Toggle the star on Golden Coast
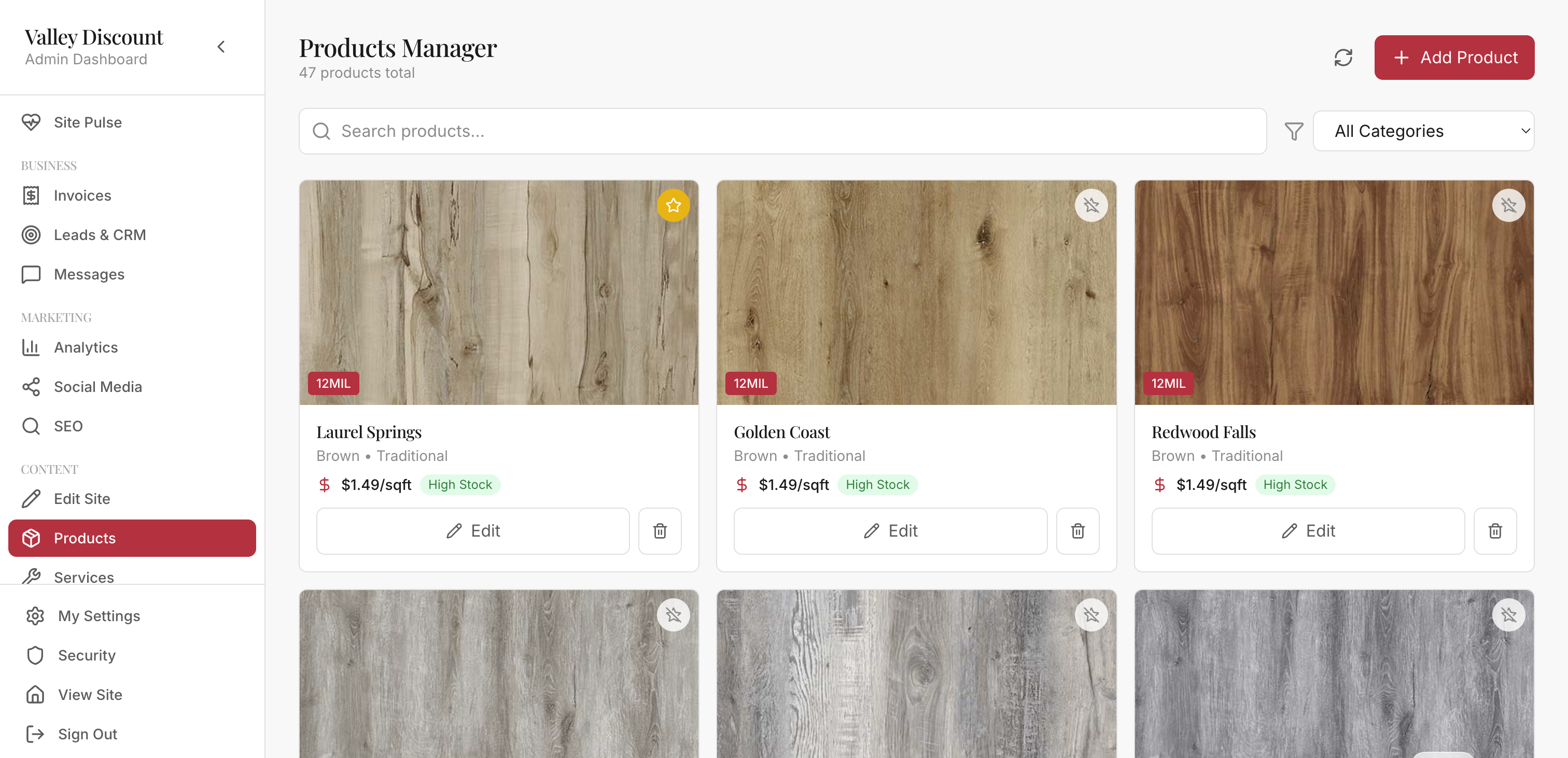The width and height of the screenshot is (1568, 758). (1091, 205)
